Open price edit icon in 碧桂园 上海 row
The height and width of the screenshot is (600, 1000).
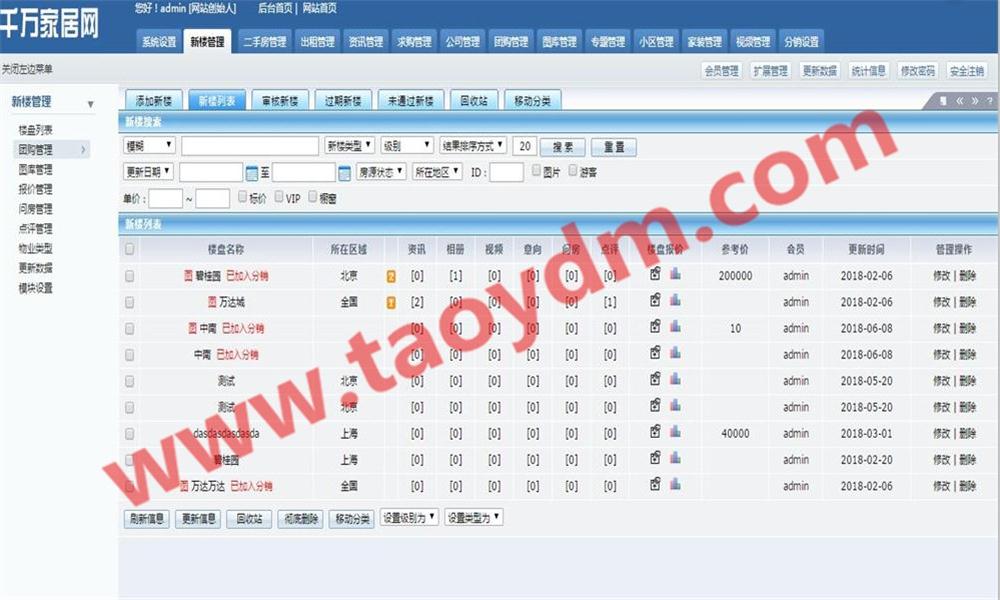[655, 458]
